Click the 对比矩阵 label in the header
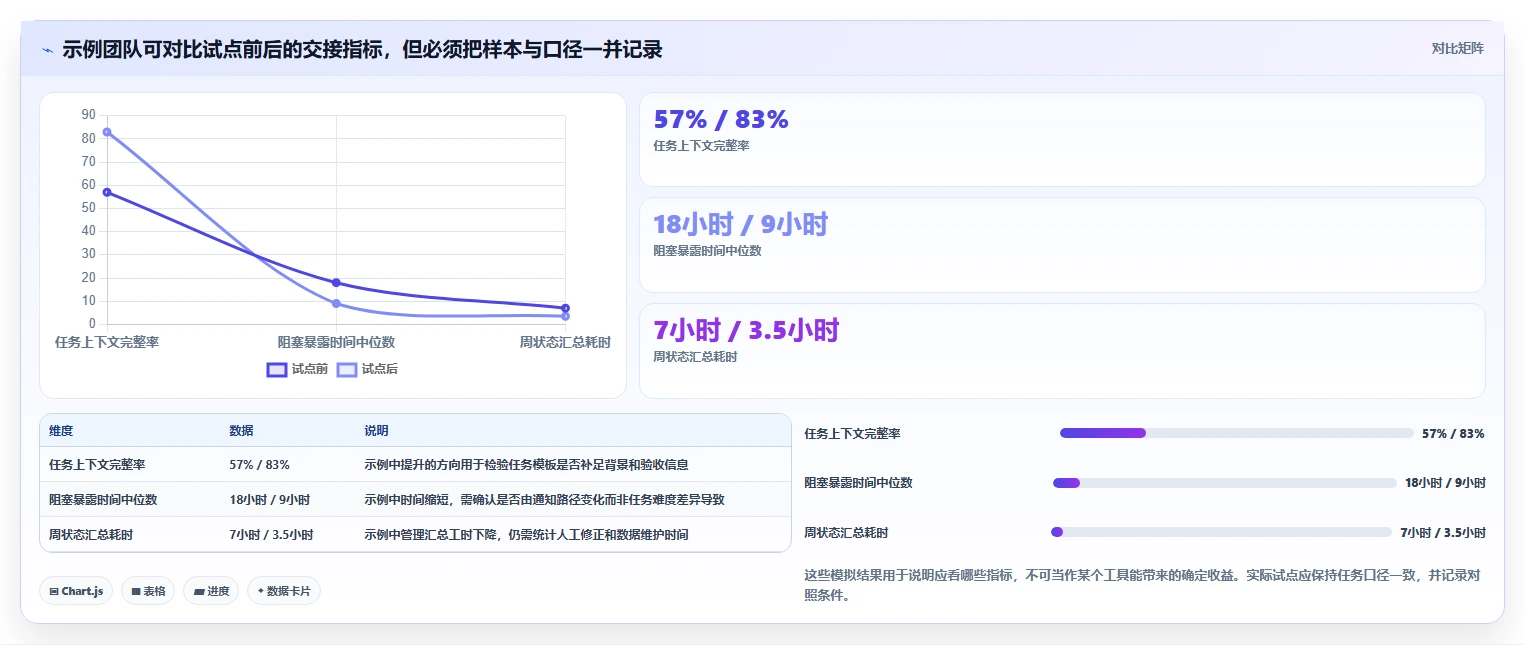The height and width of the screenshot is (645, 1525). (x=1457, y=48)
